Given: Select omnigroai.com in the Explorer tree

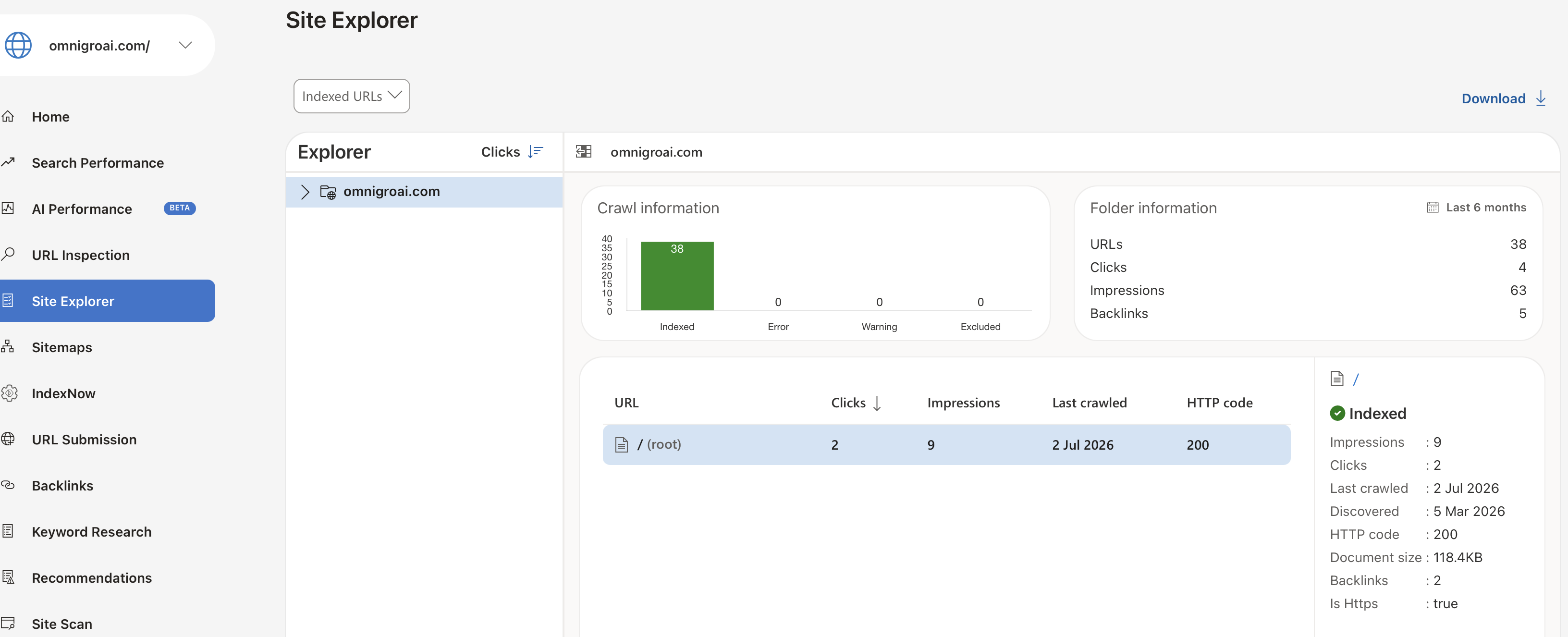Looking at the screenshot, I should click(x=424, y=192).
